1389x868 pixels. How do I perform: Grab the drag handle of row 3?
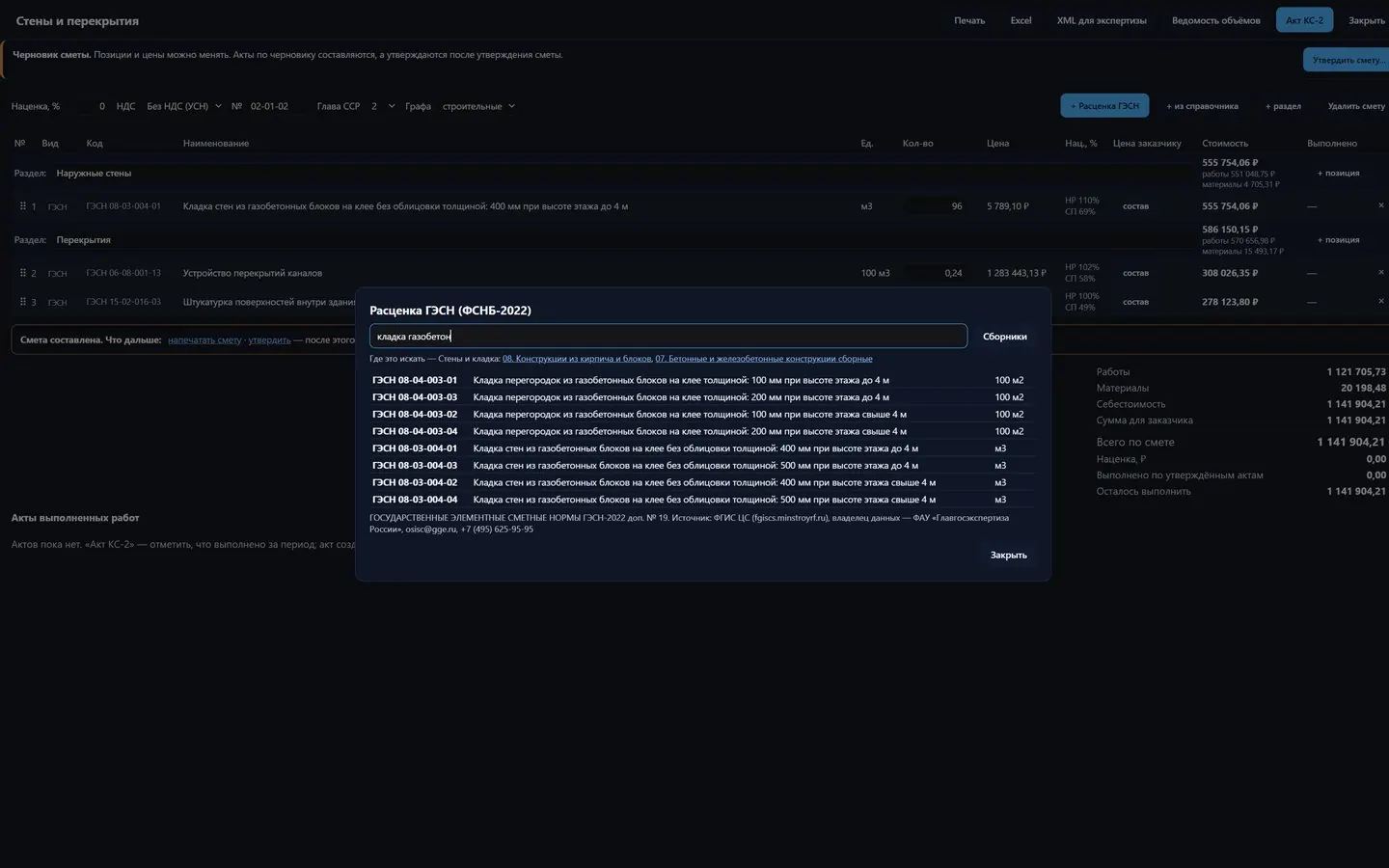coord(22,302)
